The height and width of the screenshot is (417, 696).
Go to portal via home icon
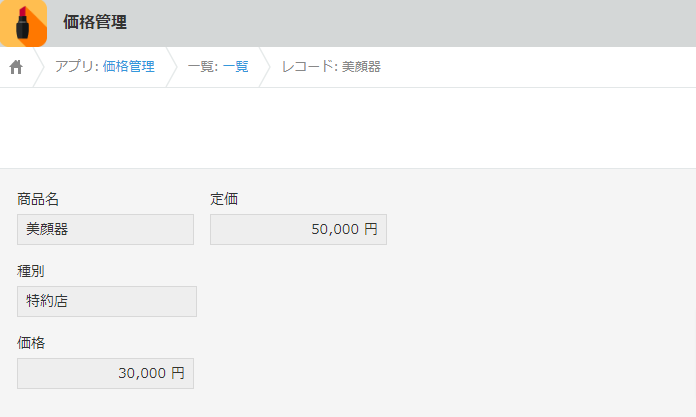[x=16, y=67]
